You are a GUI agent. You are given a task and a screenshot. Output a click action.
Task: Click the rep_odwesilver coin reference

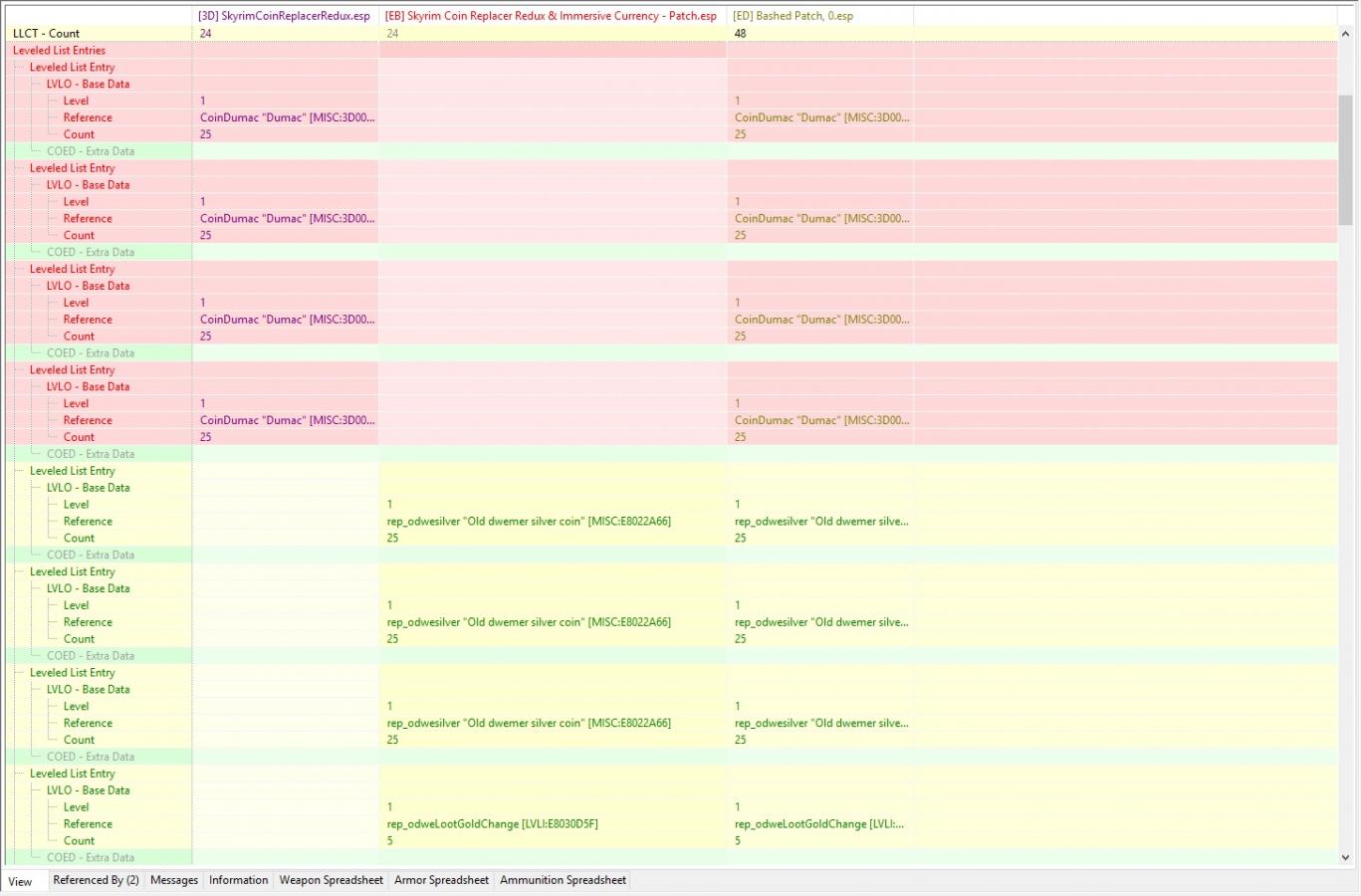tap(529, 521)
